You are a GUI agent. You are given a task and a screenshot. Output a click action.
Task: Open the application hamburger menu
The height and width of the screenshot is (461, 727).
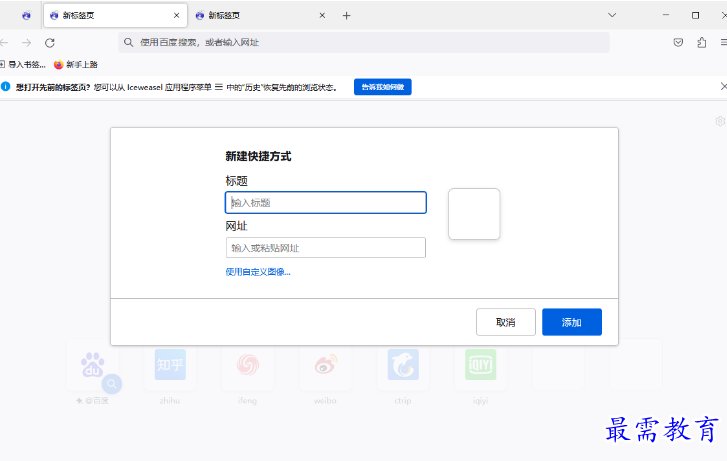click(723, 43)
